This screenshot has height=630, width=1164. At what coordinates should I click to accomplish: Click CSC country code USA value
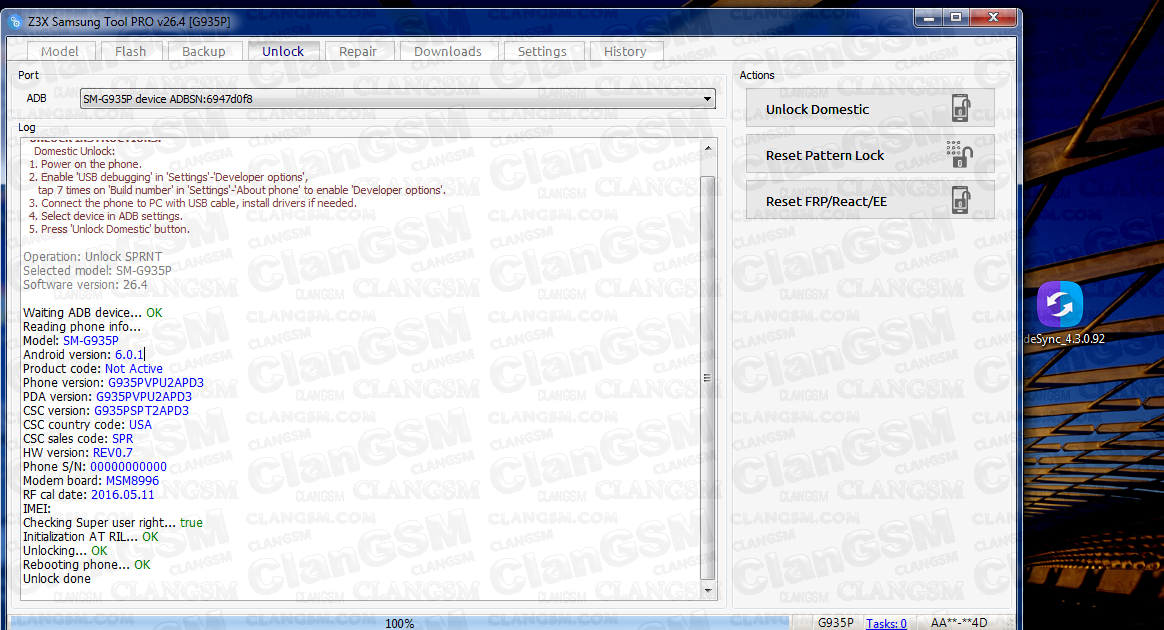(x=140, y=425)
